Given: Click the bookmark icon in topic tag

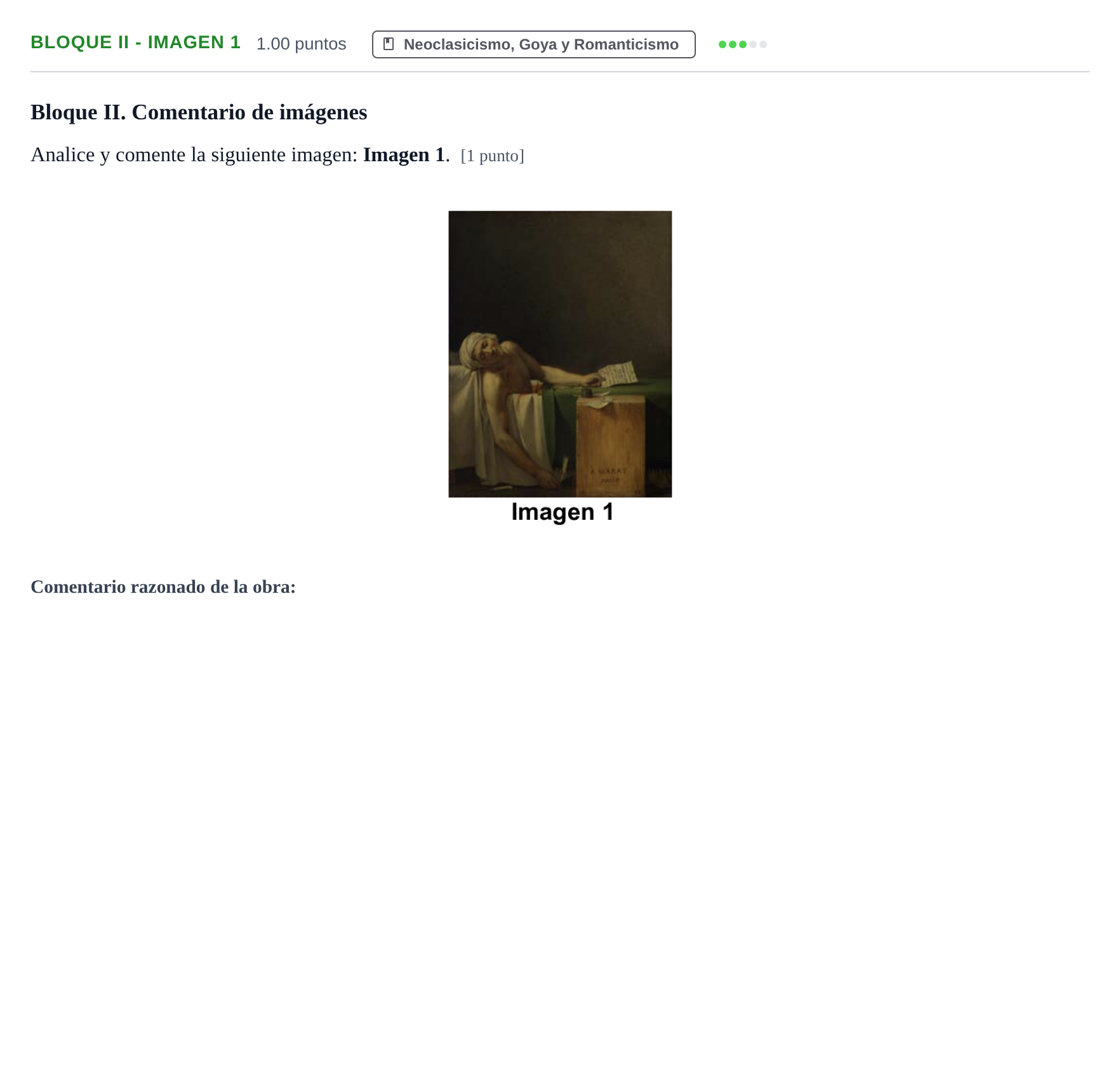Looking at the screenshot, I should click(389, 44).
